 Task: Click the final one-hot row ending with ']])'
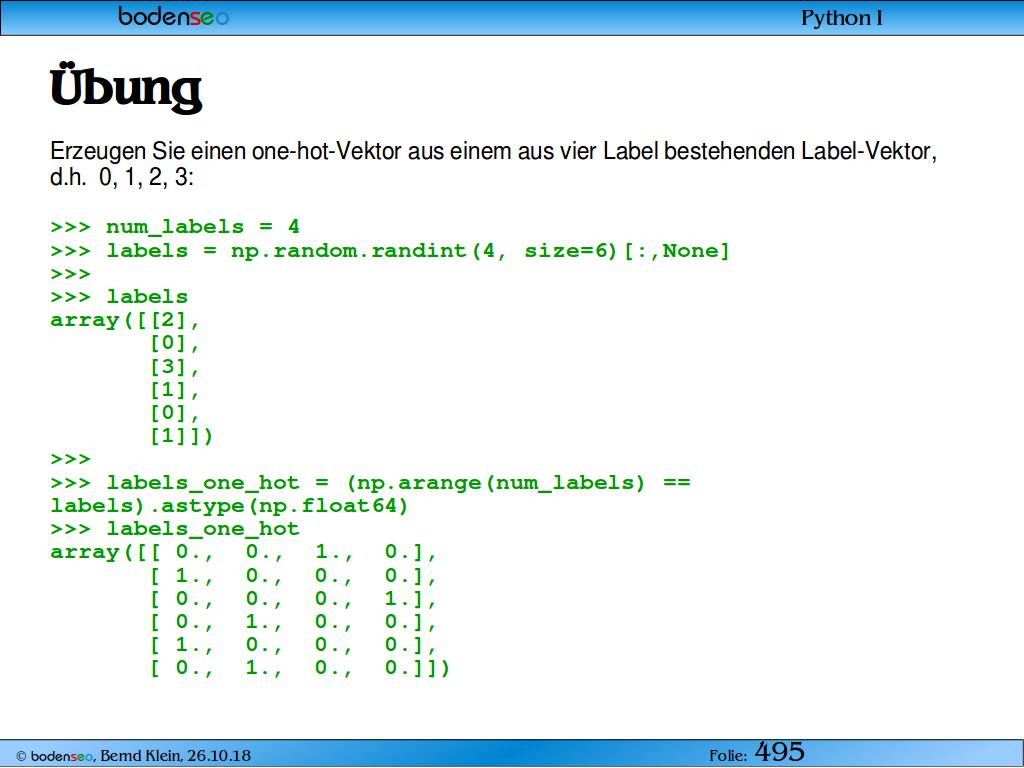pos(300,668)
